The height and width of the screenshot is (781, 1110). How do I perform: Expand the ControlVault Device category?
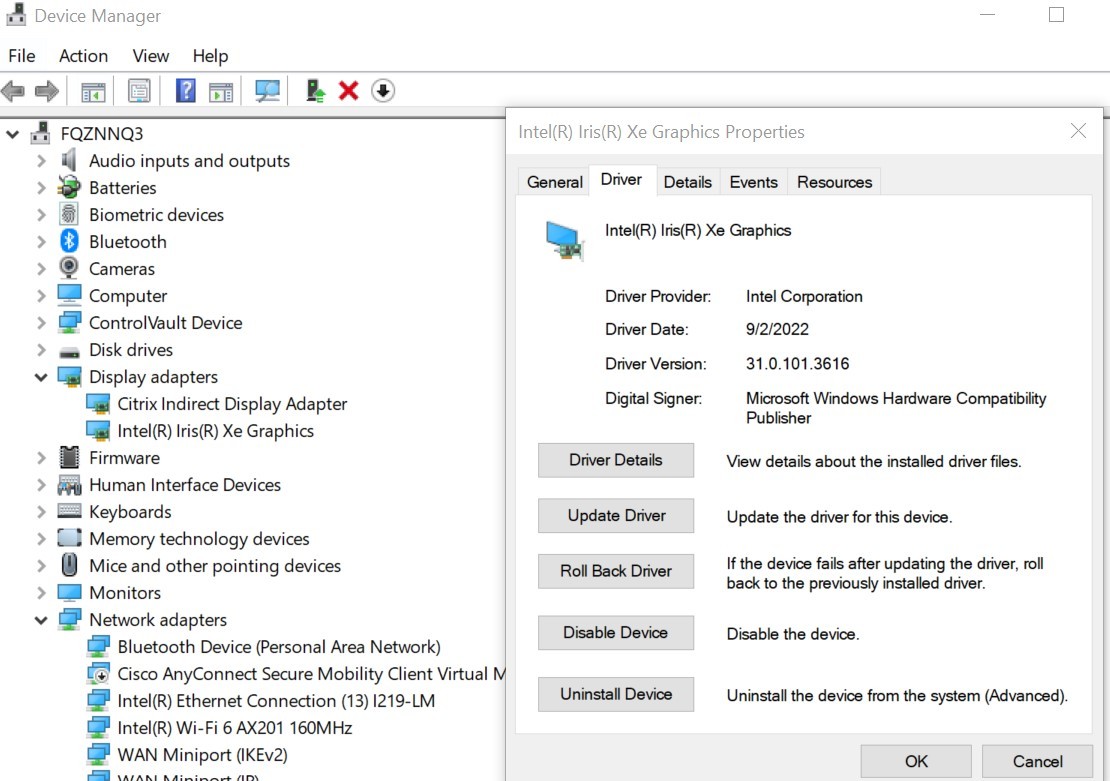(x=41, y=323)
